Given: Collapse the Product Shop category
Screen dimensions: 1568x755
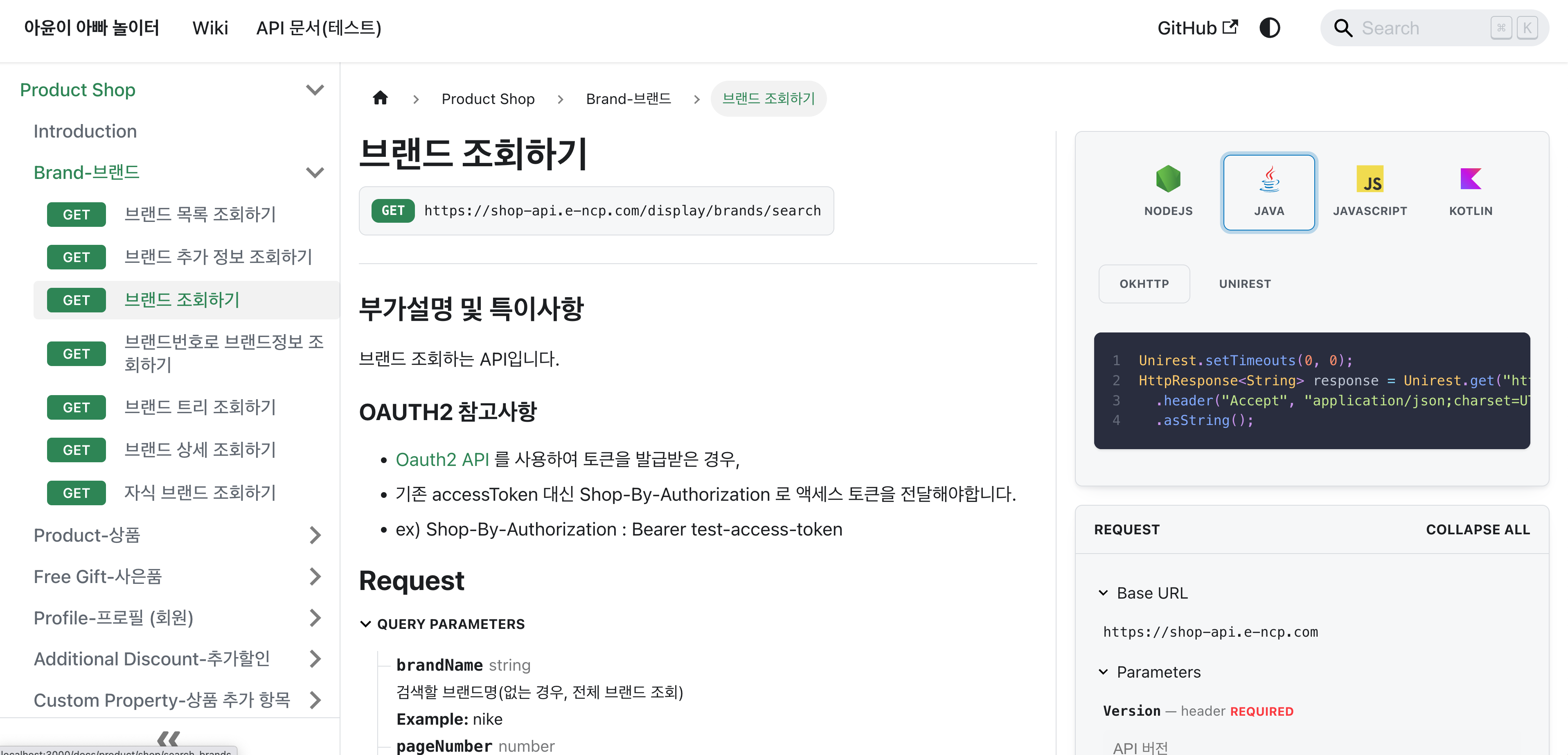Looking at the screenshot, I should pyautogui.click(x=315, y=90).
